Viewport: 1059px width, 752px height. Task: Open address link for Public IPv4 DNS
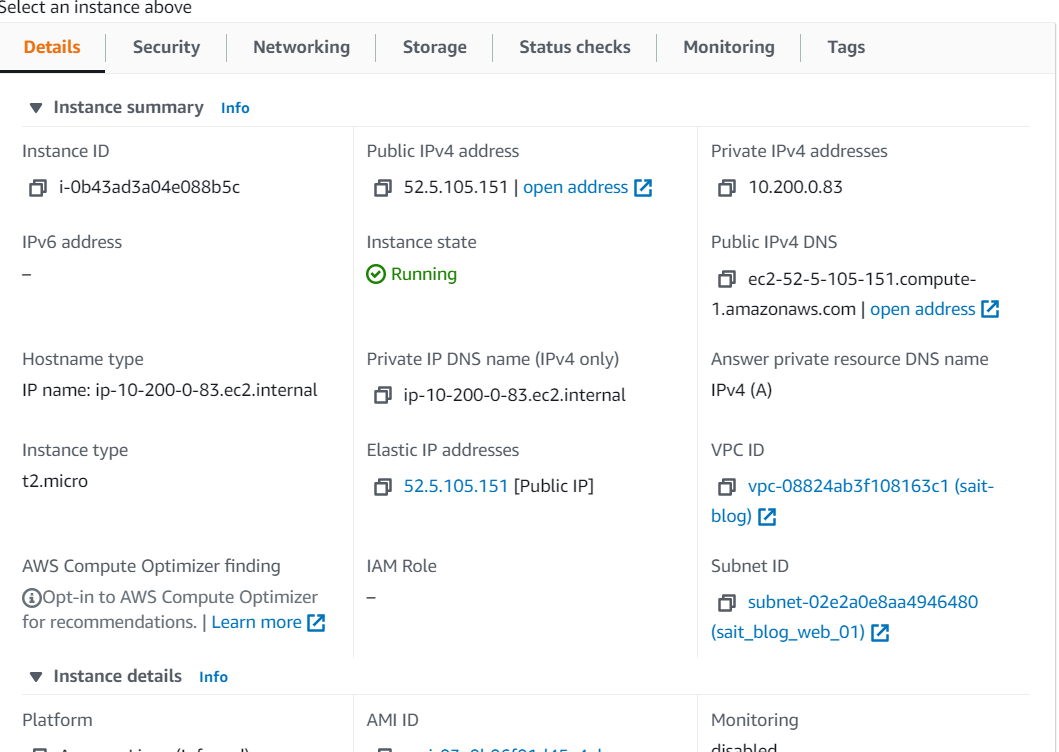[x=934, y=309]
